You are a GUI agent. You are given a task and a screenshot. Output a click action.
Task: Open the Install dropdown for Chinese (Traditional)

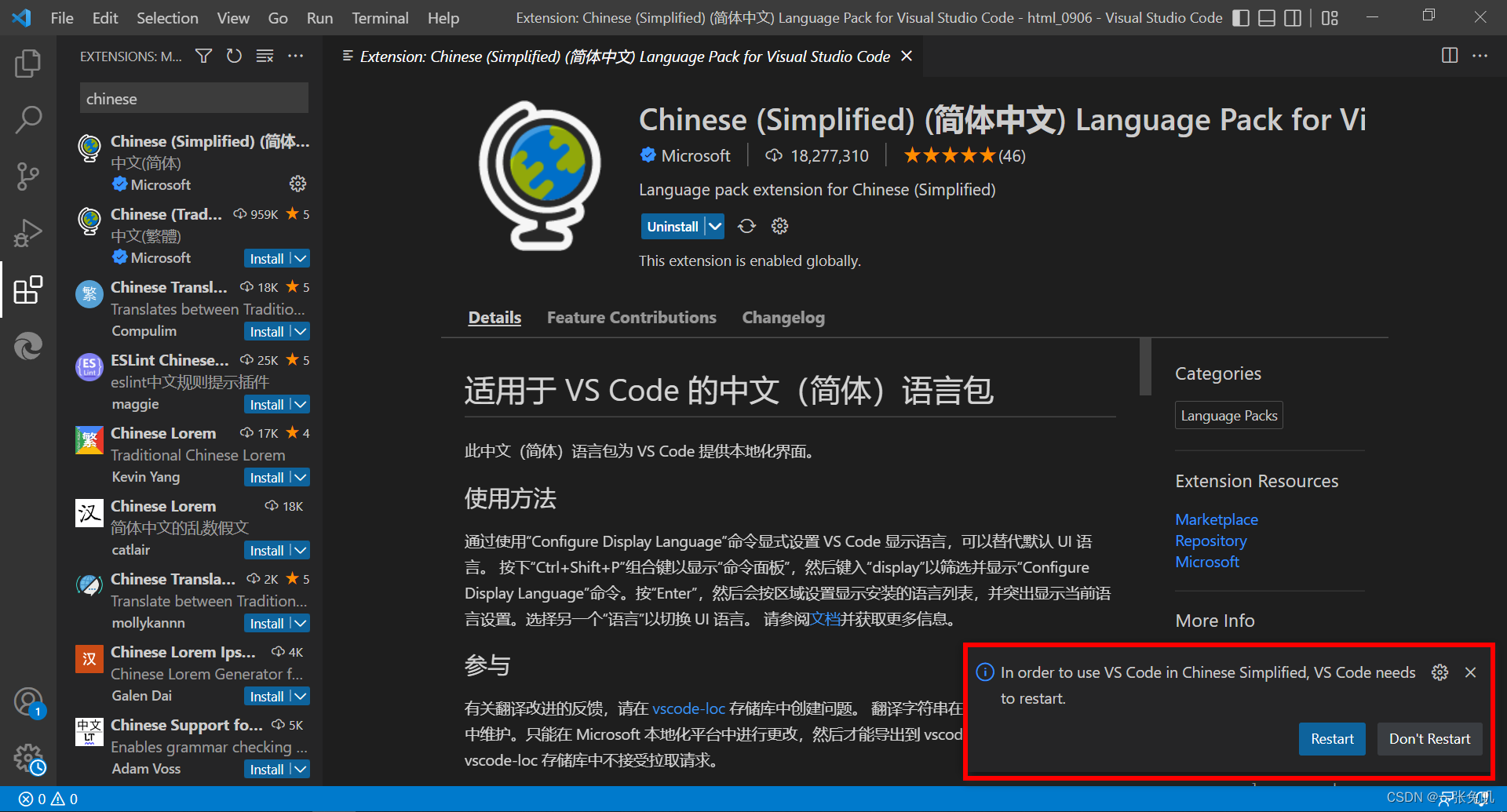click(x=299, y=257)
